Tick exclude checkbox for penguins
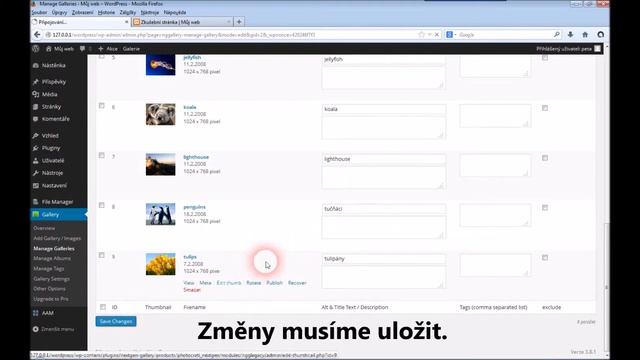Image resolution: width=640 pixels, height=360 pixels. pyautogui.click(x=545, y=208)
